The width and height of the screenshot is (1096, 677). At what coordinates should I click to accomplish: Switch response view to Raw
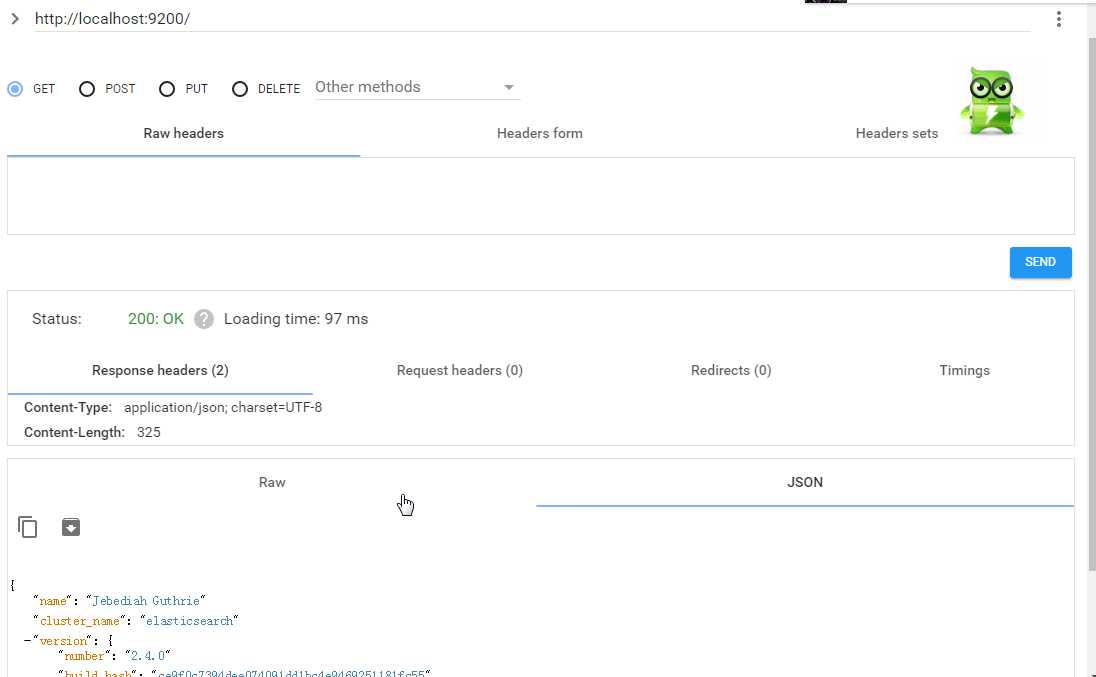pos(272,482)
